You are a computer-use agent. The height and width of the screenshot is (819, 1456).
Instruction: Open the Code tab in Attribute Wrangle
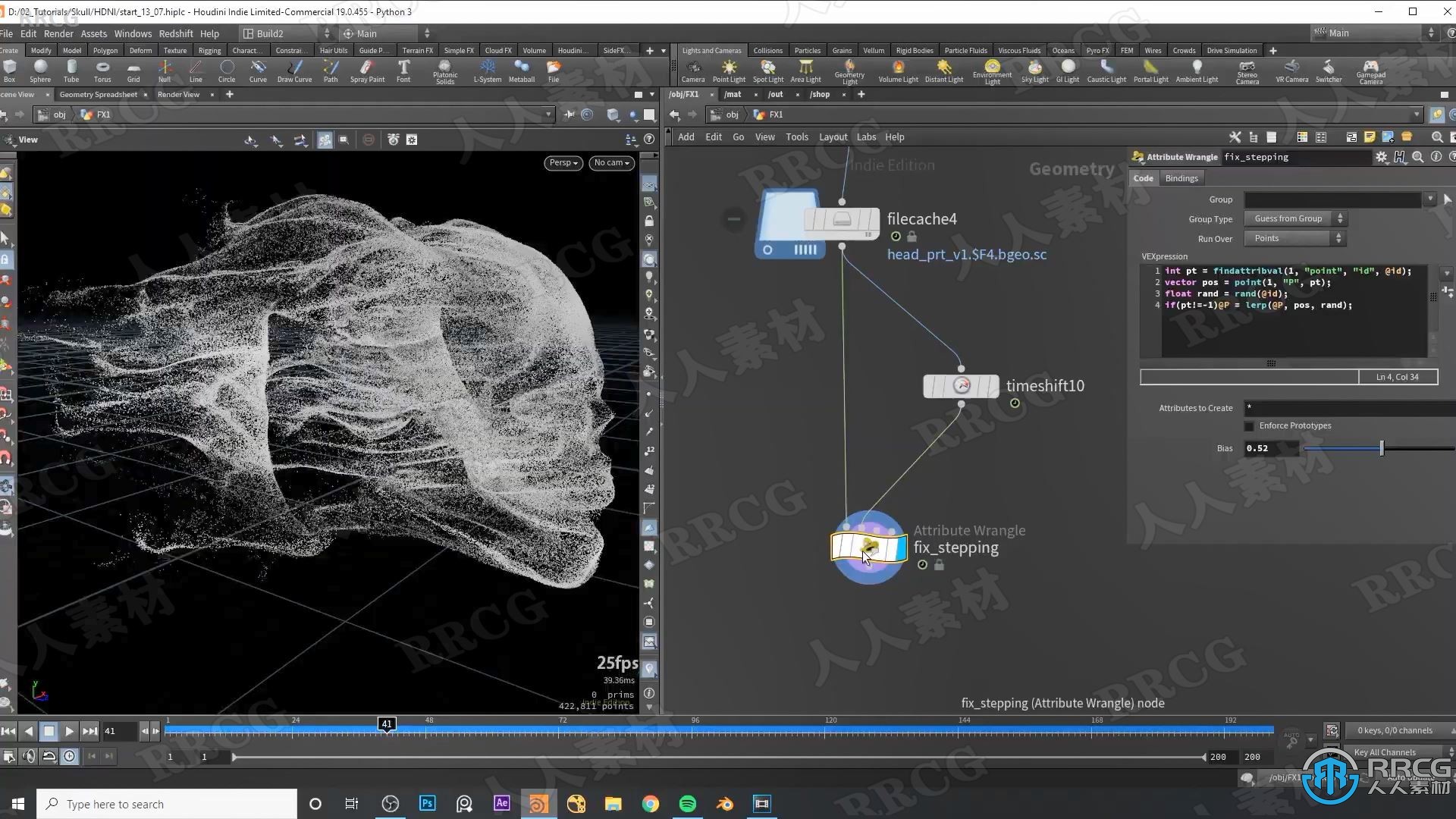click(1143, 178)
